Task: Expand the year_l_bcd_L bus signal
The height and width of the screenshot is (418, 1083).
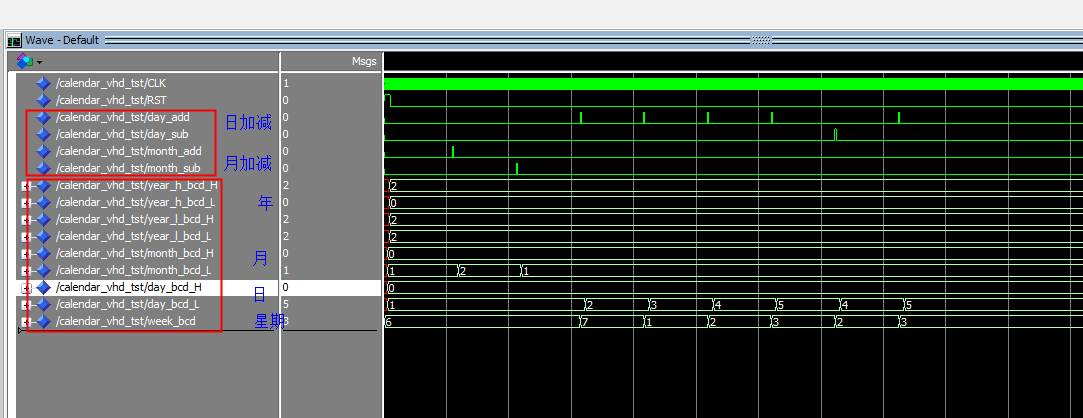Action: pos(26,237)
